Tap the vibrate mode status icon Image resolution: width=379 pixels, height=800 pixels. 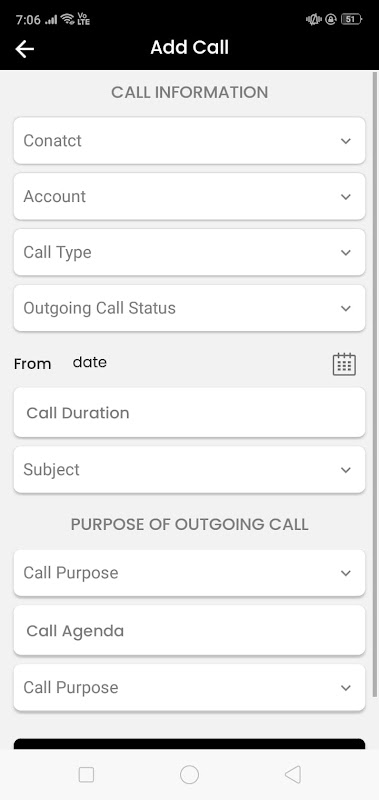313,19
